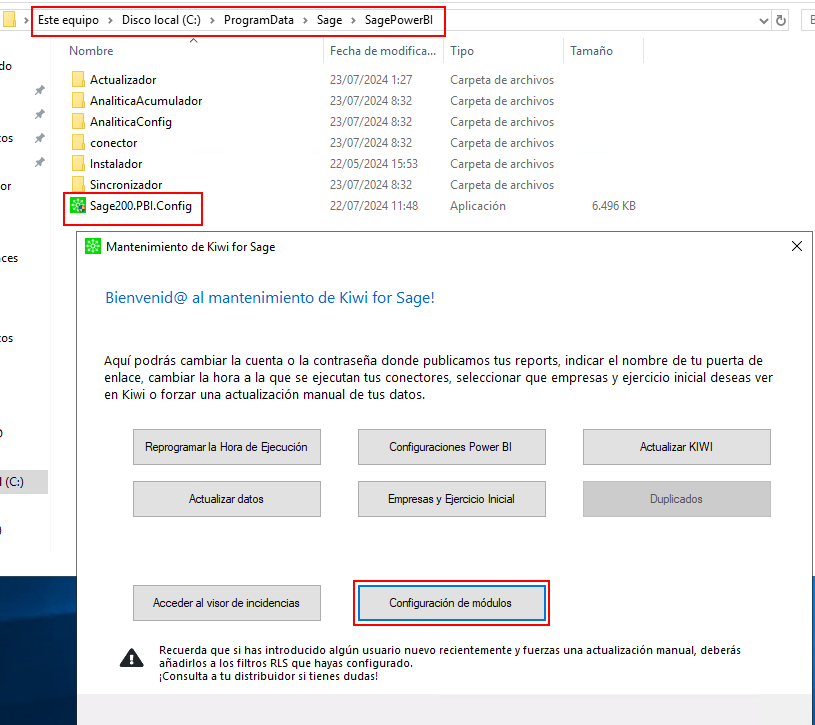Click the AnaliticaAcumulador folder name
The height and width of the screenshot is (725, 815).
click(146, 100)
